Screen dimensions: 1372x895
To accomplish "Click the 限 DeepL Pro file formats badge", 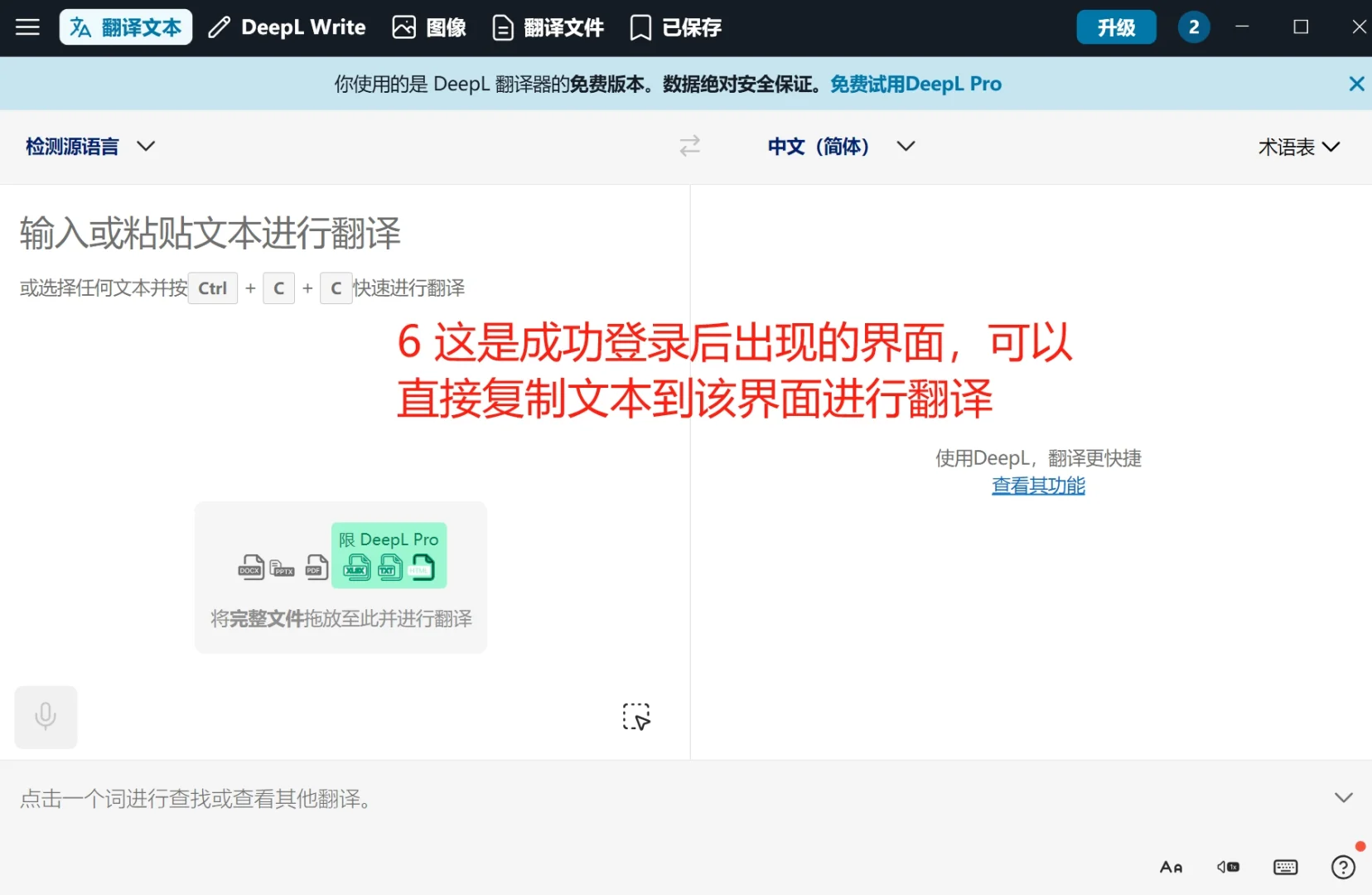I will coord(389,555).
